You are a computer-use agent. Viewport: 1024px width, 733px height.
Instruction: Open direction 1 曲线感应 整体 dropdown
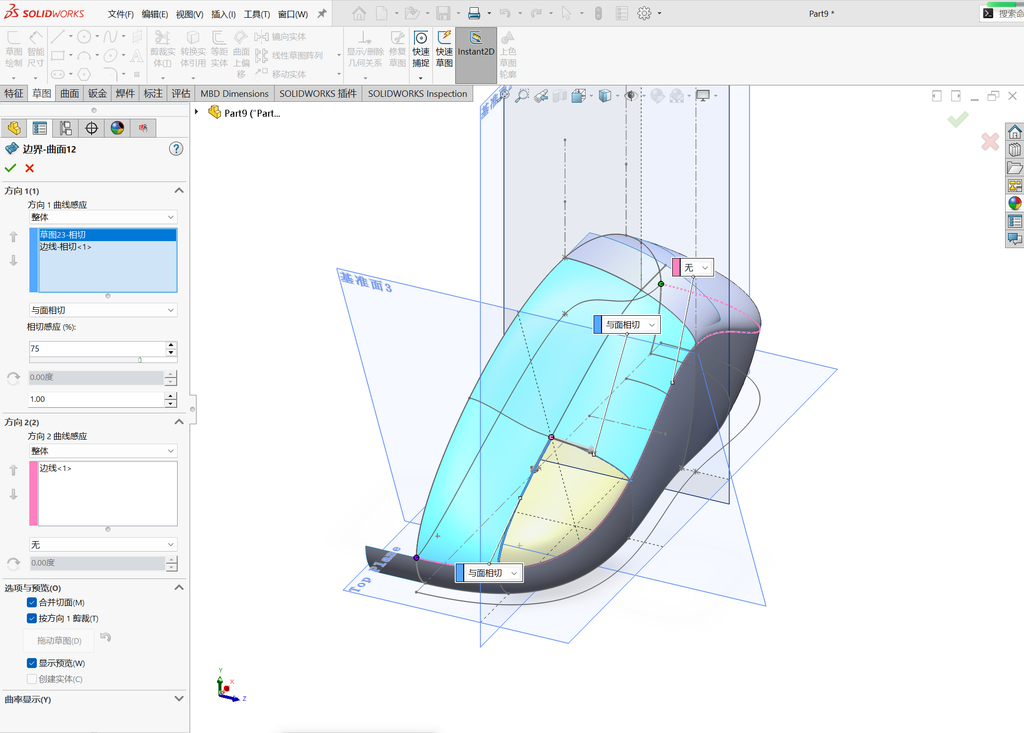tap(103, 217)
